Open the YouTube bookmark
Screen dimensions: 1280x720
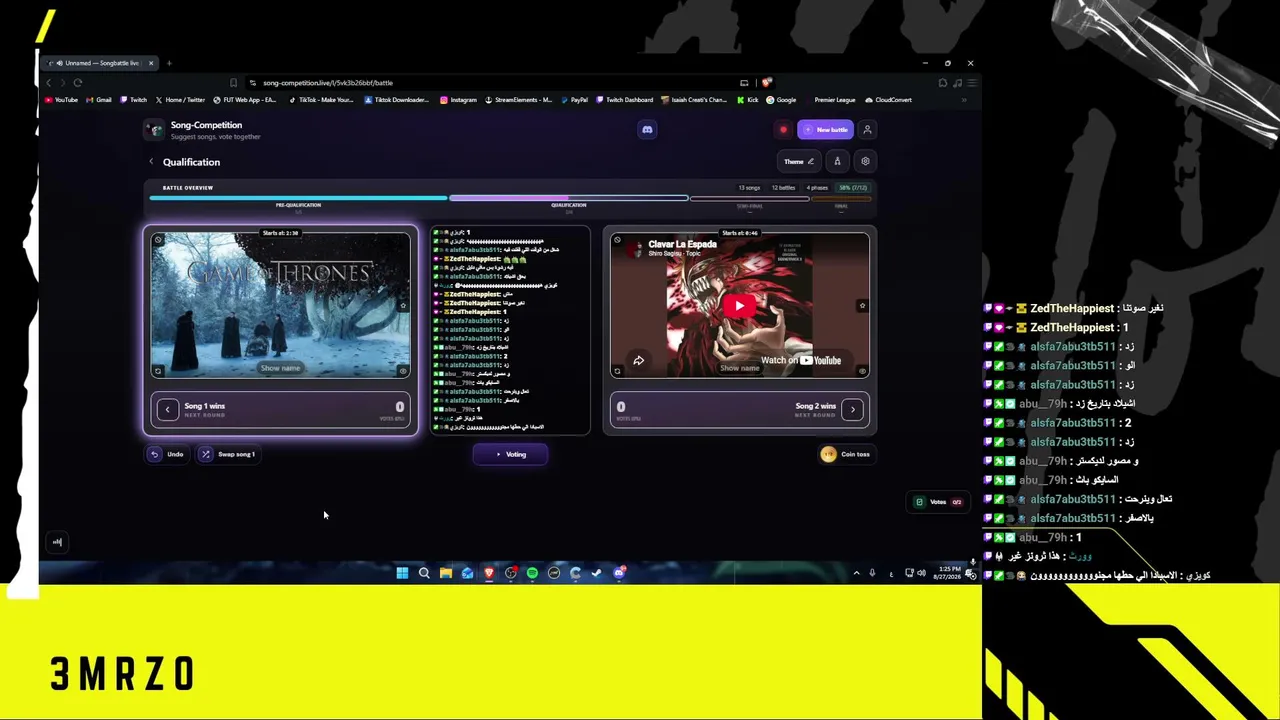coord(61,100)
